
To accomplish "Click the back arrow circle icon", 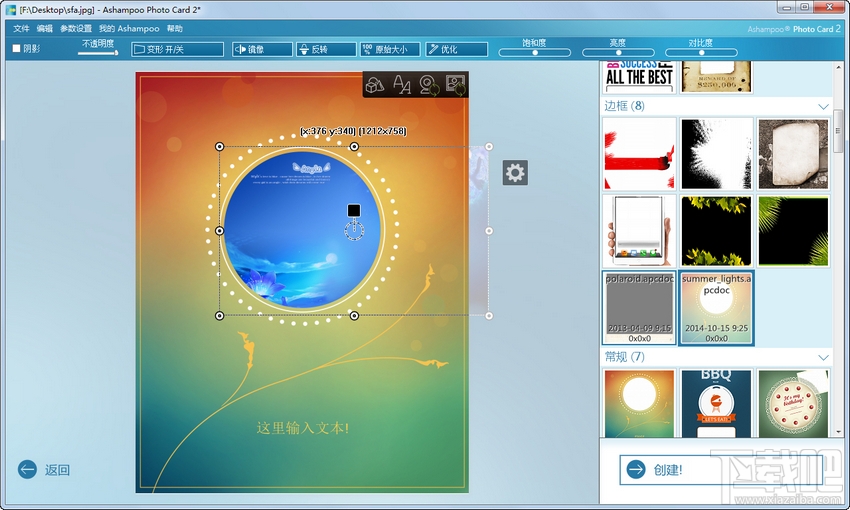I will (x=27, y=469).
